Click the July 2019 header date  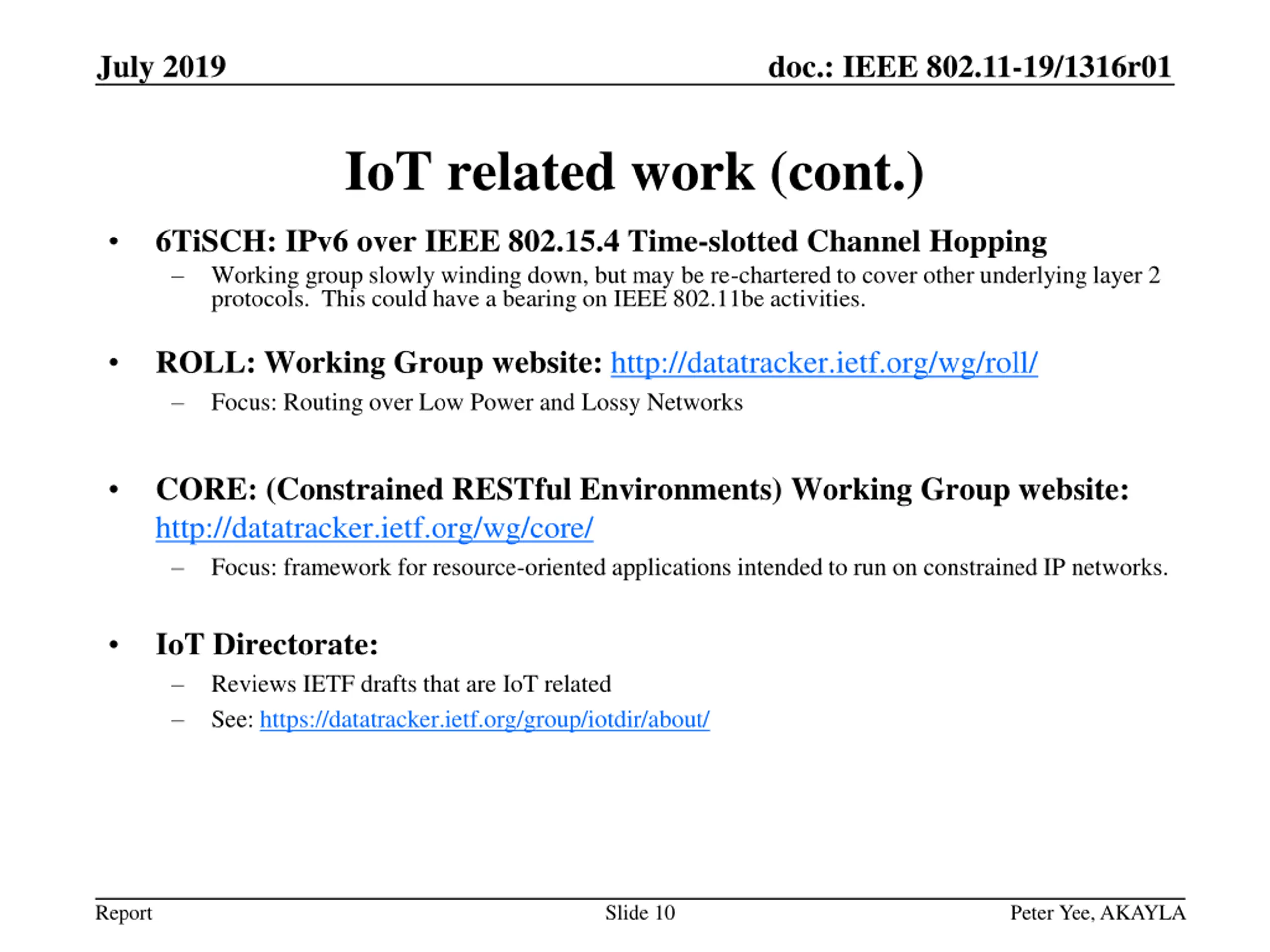pyautogui.click(x=161, y=67)
